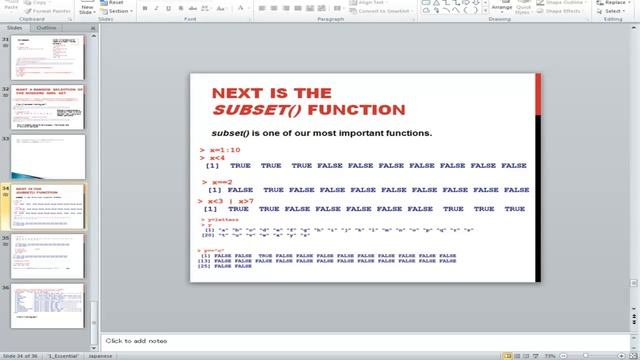The height and width of the screenshot is (360, 640).
Task: Open Change Case dropdown
Action: (x=221, y=9)
